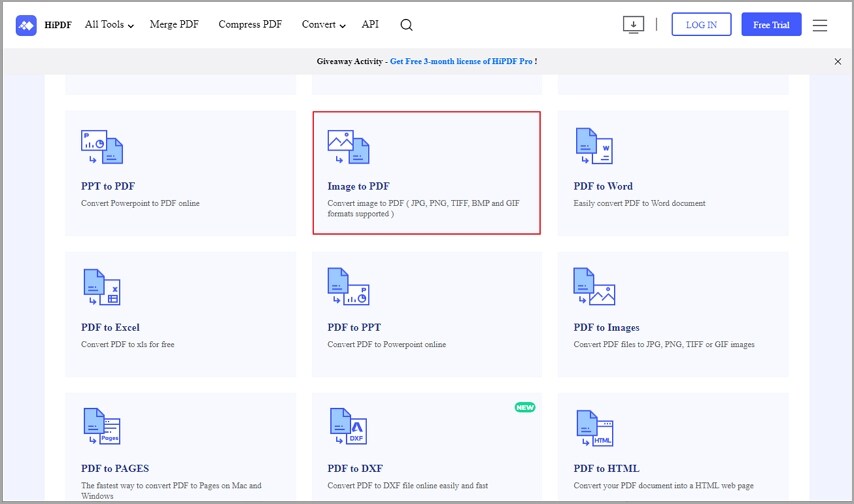854x504 pixels.
Task: Open the search magnifier icon
Action: (406, 25)
